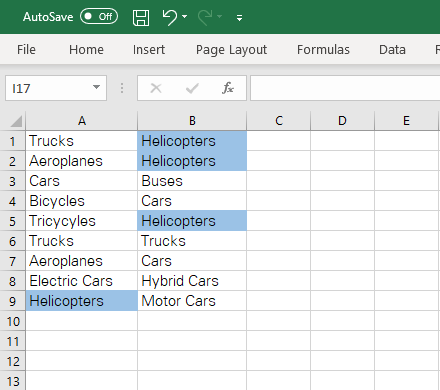Click cell A2 containing Aeroplanes
The height and width of the screenshot is (390, 440).
coord(82,161)
